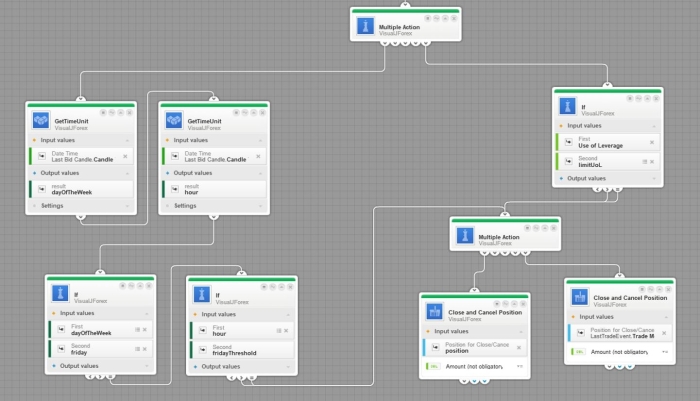Click the green 0% badge in the position block

coord(433,366)
